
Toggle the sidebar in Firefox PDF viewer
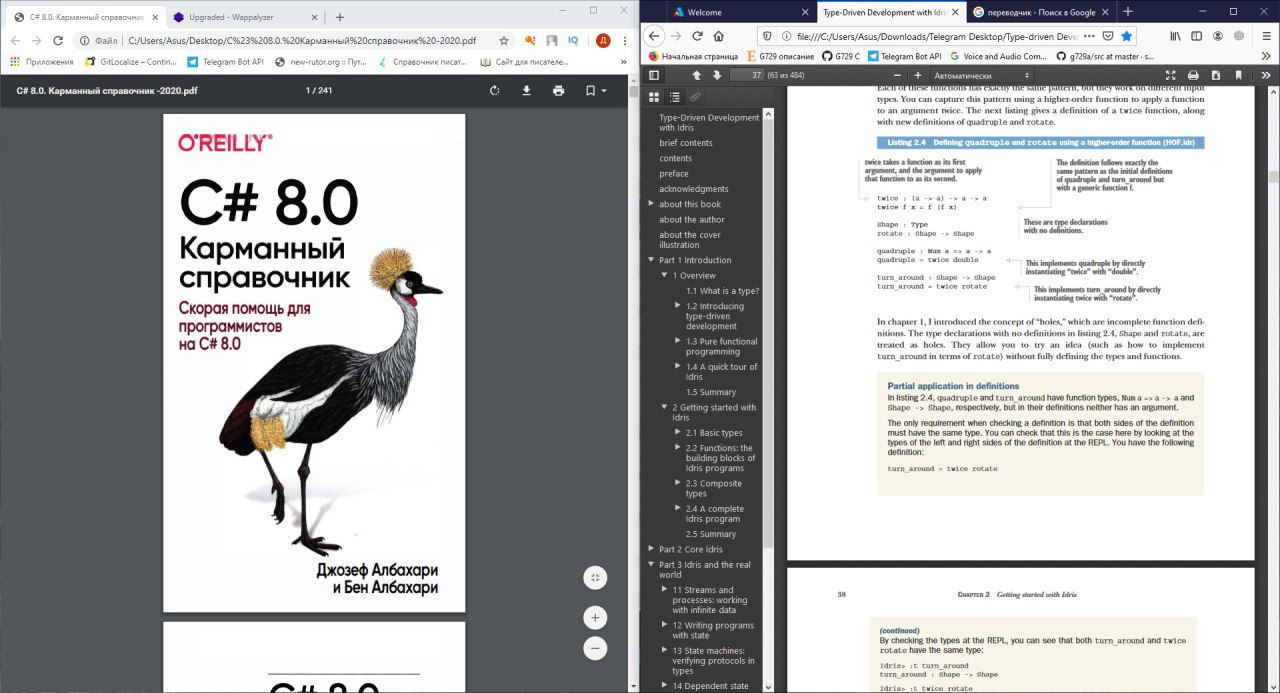654,75
